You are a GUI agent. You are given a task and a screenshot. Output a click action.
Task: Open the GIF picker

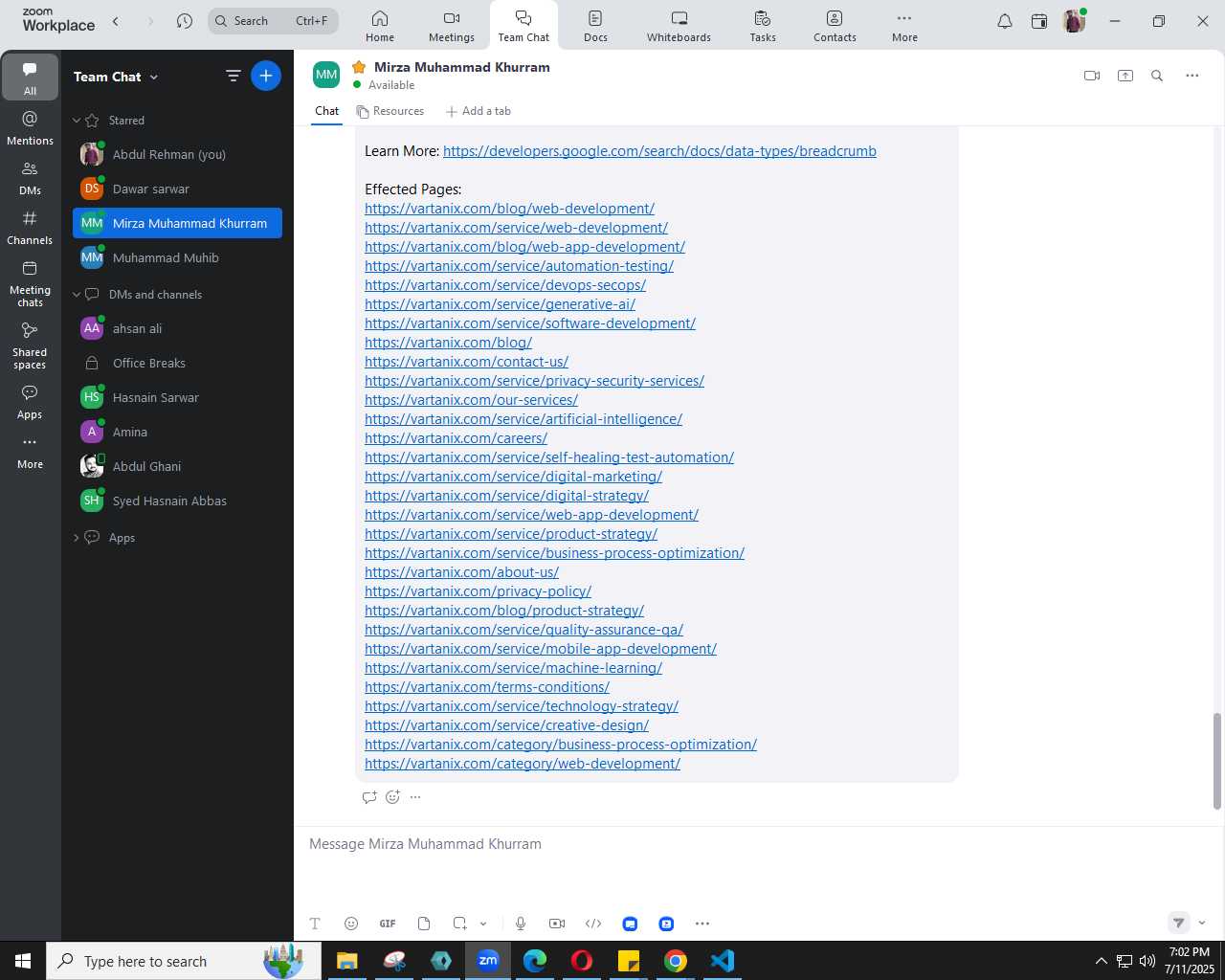pos(388,924)
